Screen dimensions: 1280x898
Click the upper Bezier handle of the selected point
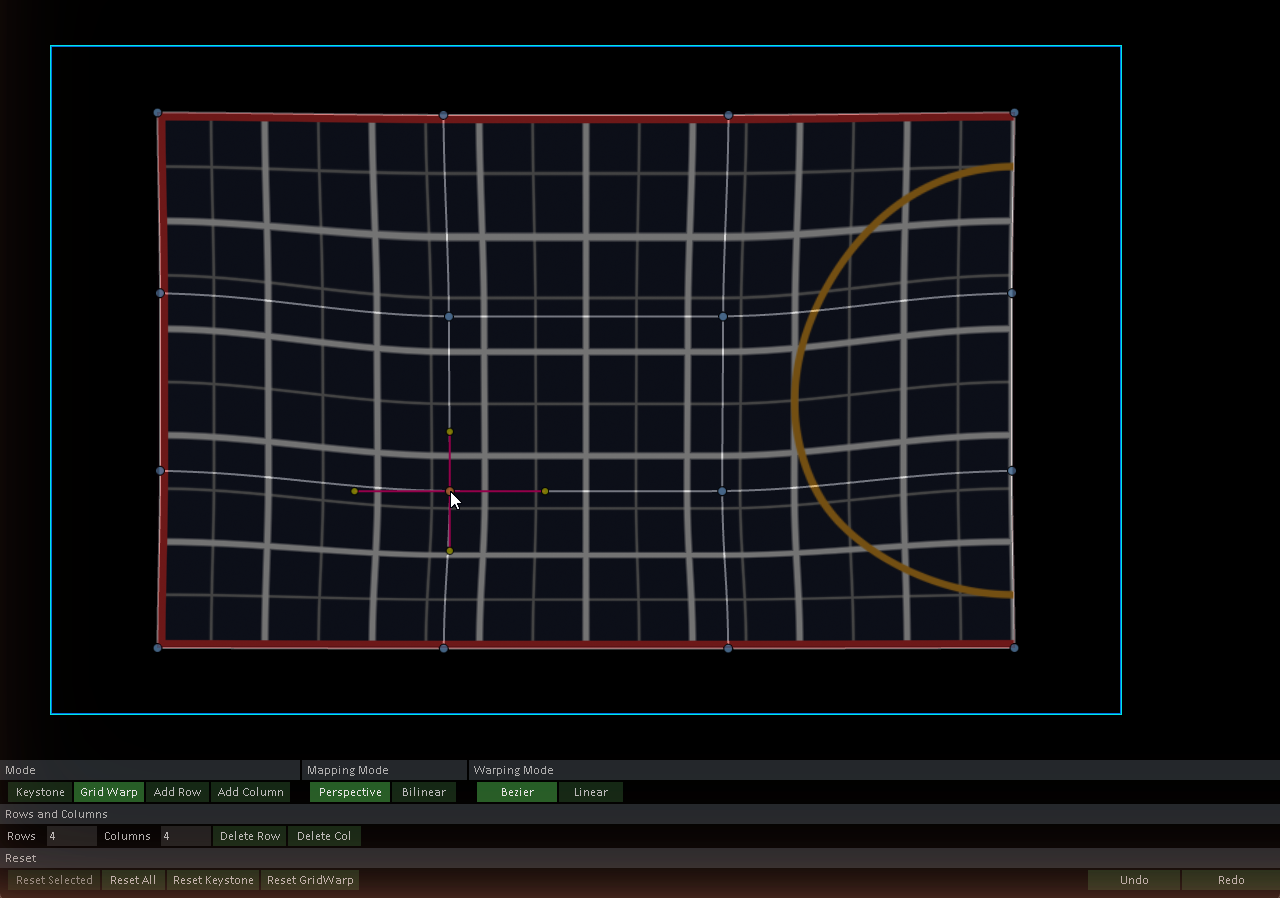pos(450,432)
